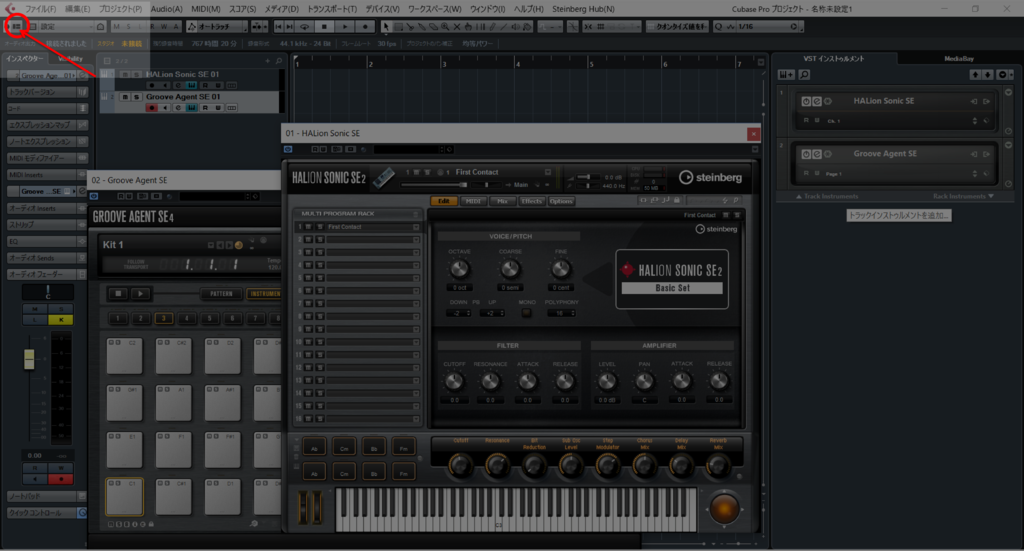This screenshot has height=551, width=1024.
Task: Collapse Track Instruments section
Action: pos(827,197)
